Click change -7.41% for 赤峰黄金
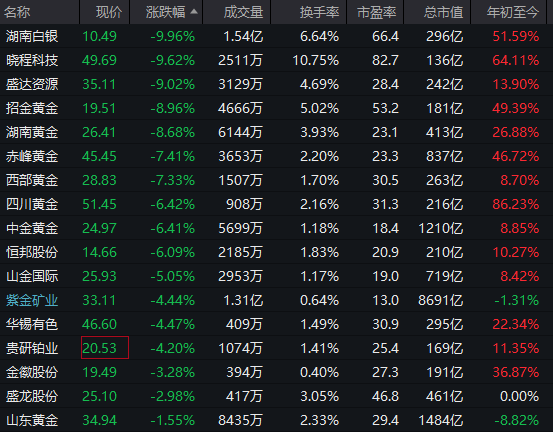Image resolution: width=553 pixels, height=432 pixels. coord(172,156)
